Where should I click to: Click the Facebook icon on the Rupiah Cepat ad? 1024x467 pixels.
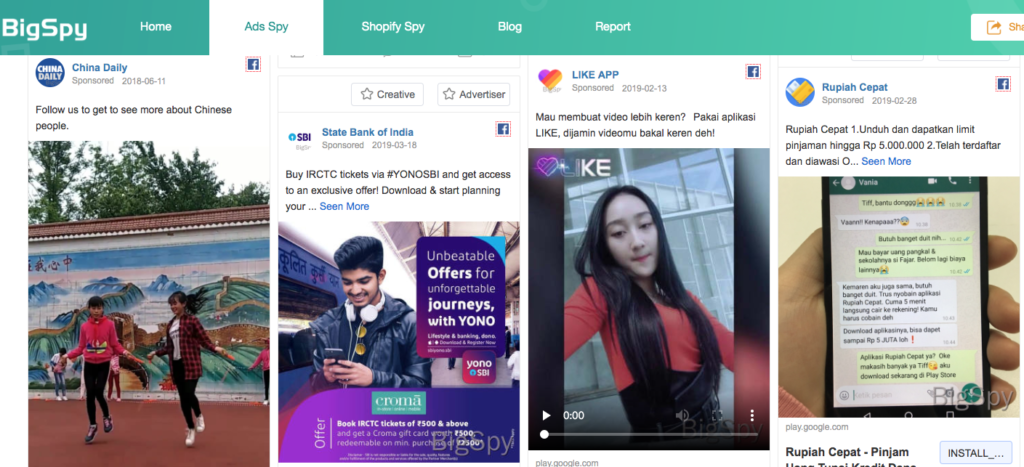tap(1002, 84)
